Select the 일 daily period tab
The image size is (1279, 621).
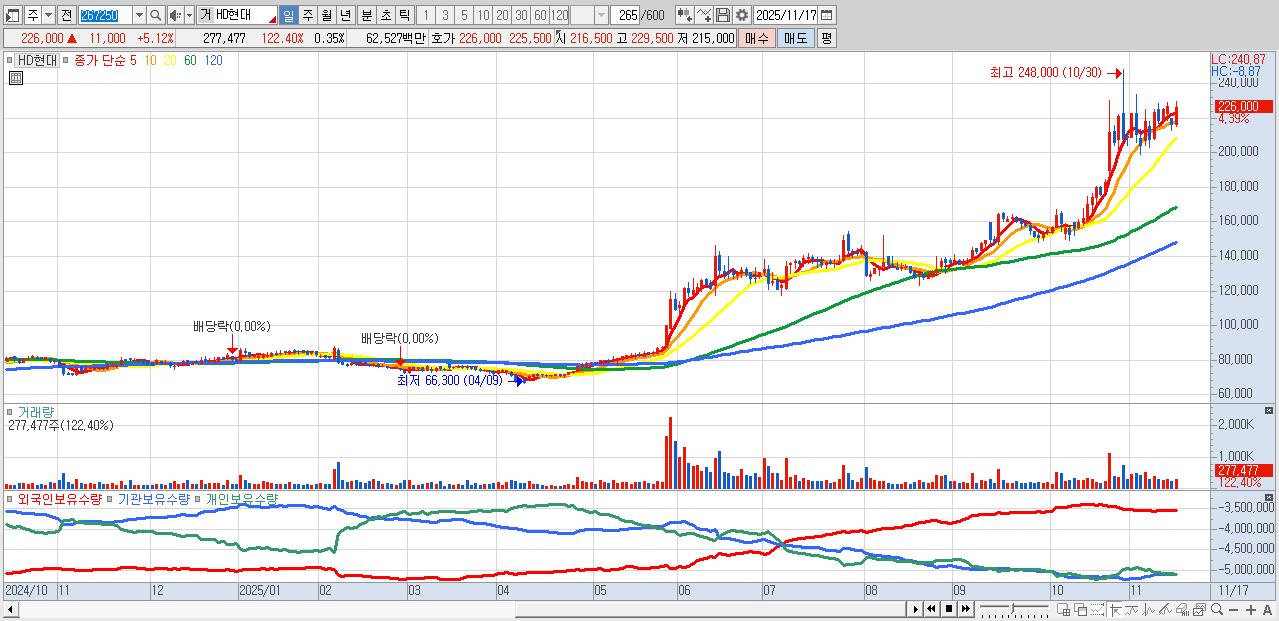(288, 15)
